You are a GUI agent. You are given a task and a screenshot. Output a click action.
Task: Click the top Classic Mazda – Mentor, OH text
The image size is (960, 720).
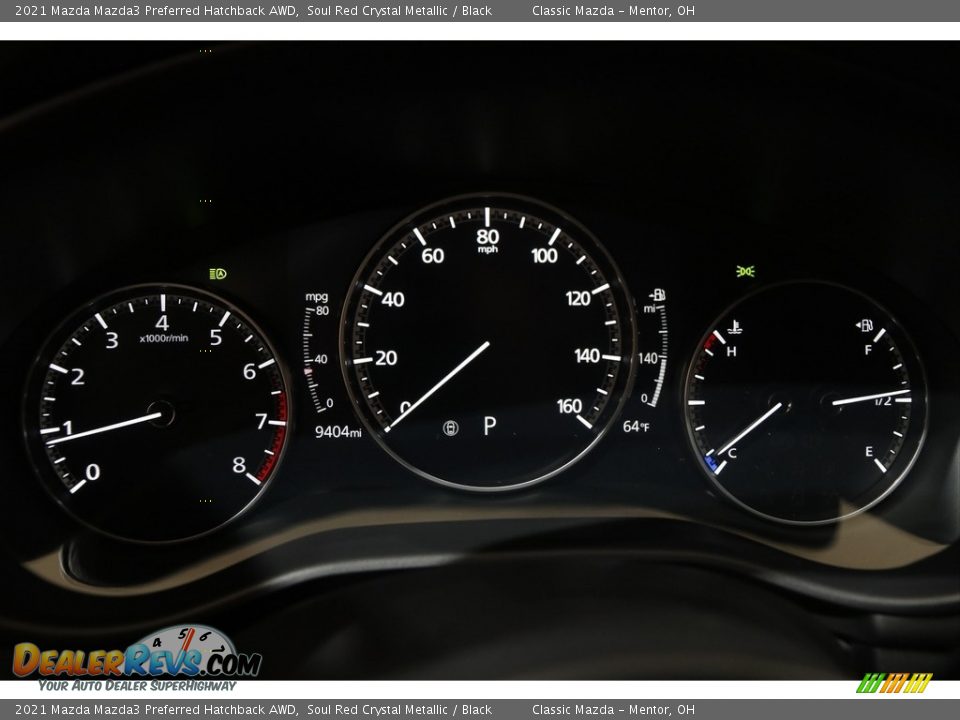613,11
